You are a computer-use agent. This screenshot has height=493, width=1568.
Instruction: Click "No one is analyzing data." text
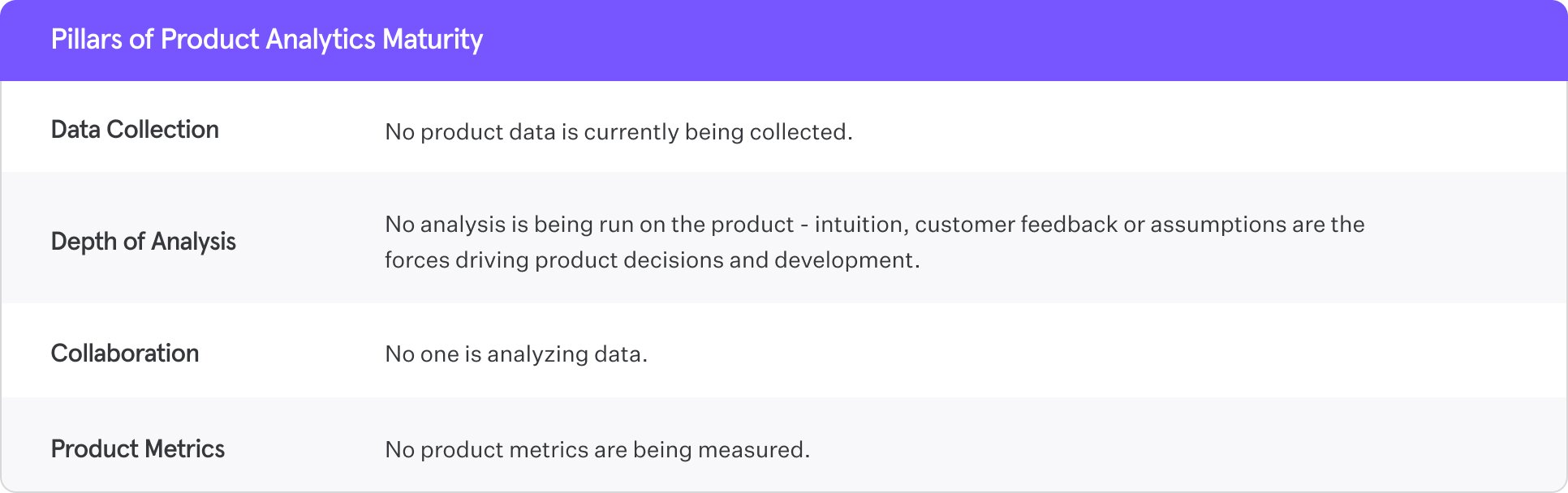(x=516, y=354)
